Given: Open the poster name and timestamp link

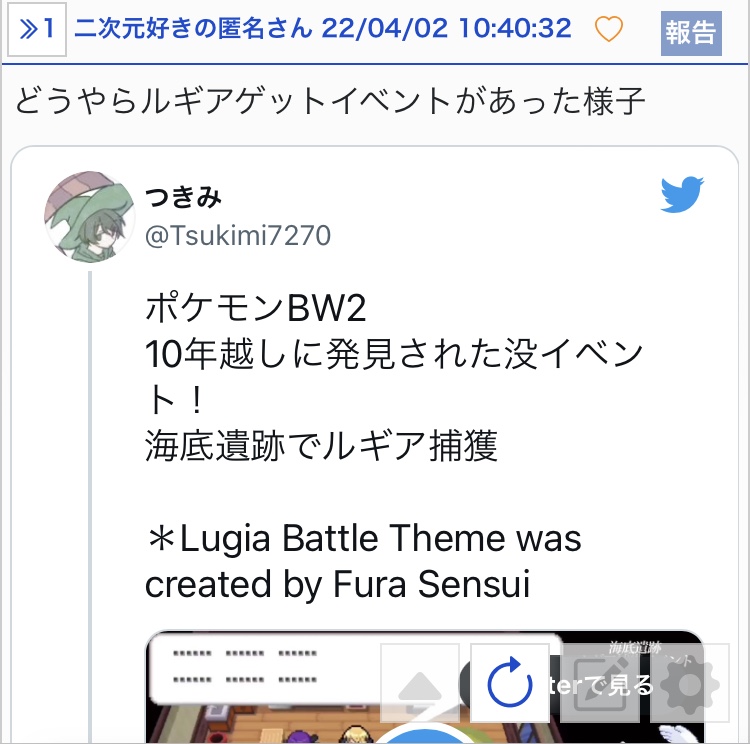Looking at the screenshot, I should pyautogui.click(x=323, y=28).
